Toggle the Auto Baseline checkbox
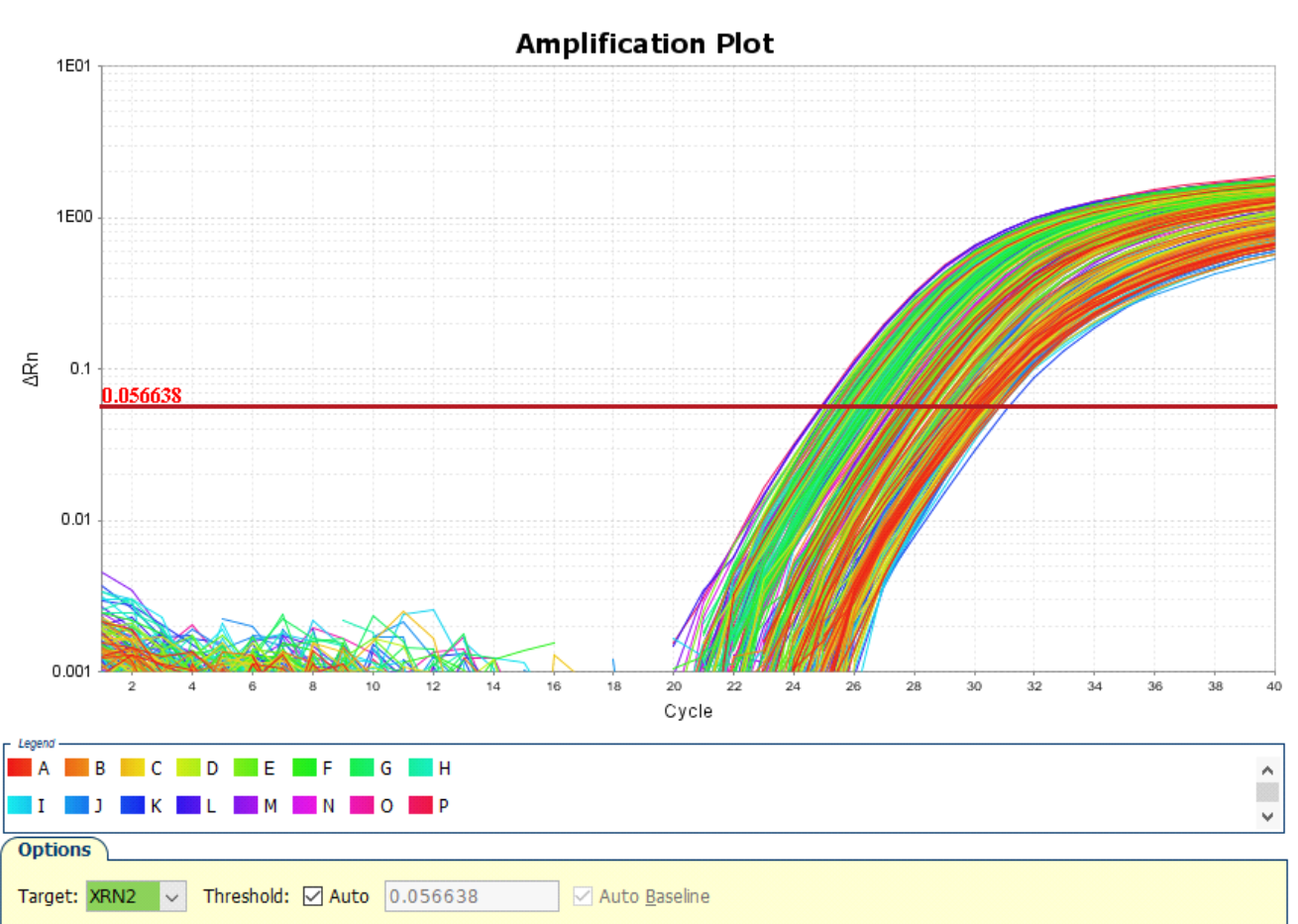Viewport: 1298px width, 924px height. click(583, 896)
